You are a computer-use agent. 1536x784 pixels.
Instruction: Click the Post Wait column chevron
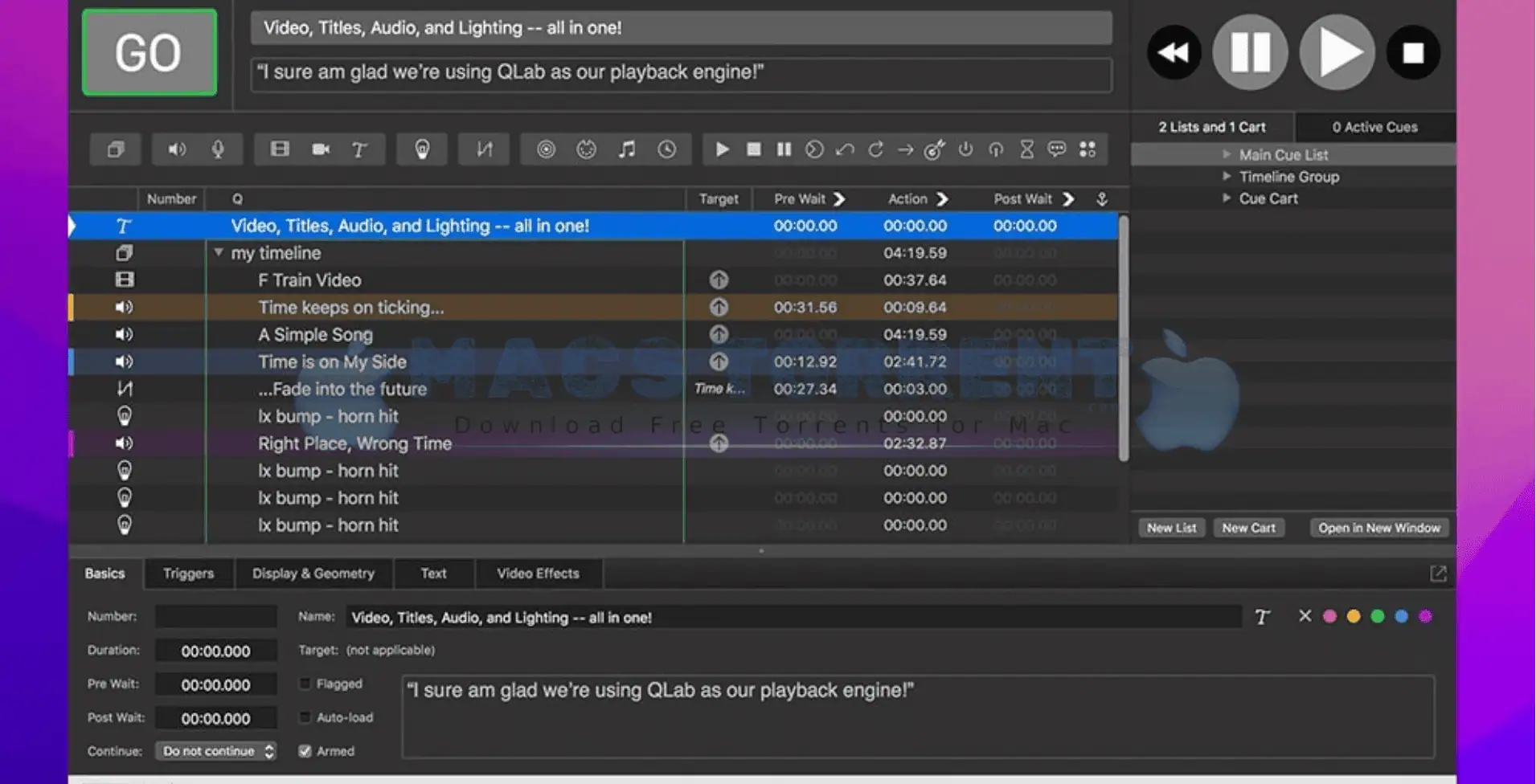[1068, 198]
